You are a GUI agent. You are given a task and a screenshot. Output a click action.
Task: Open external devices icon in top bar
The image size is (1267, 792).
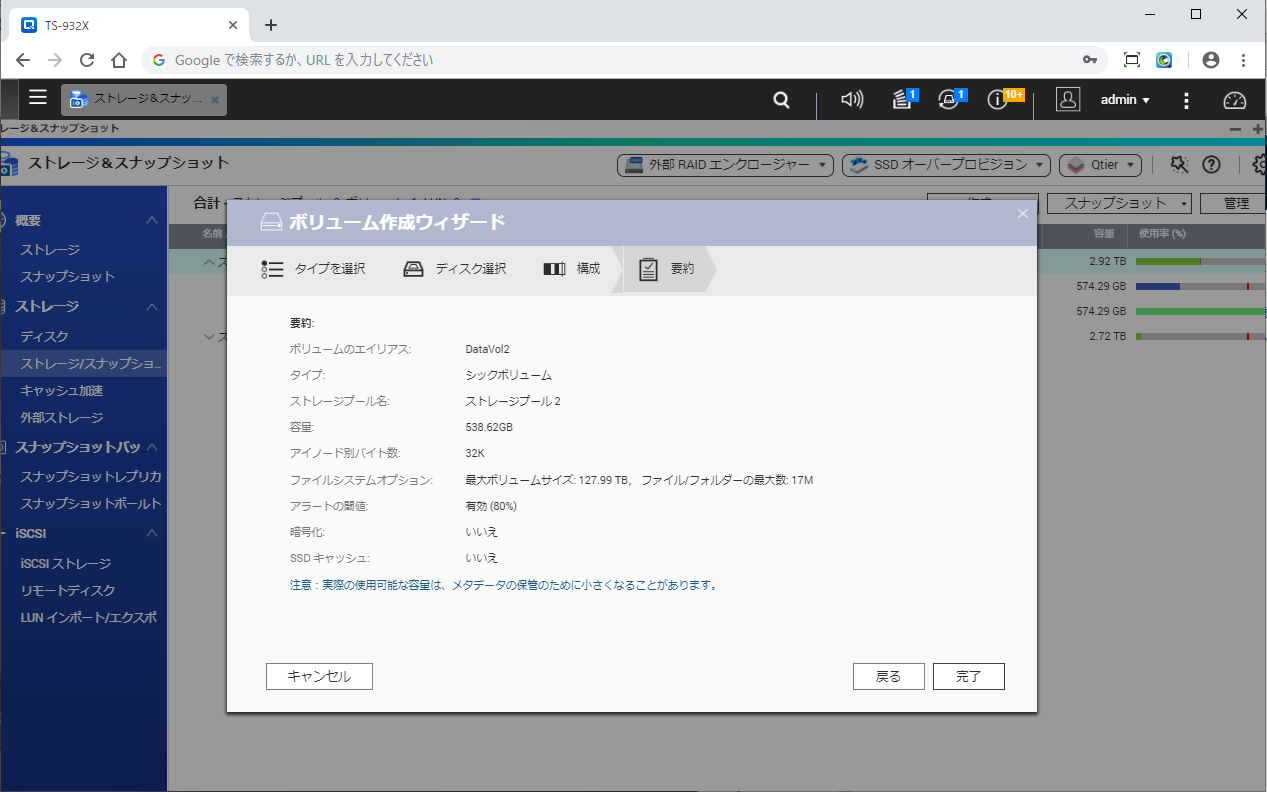click(949, 100)
